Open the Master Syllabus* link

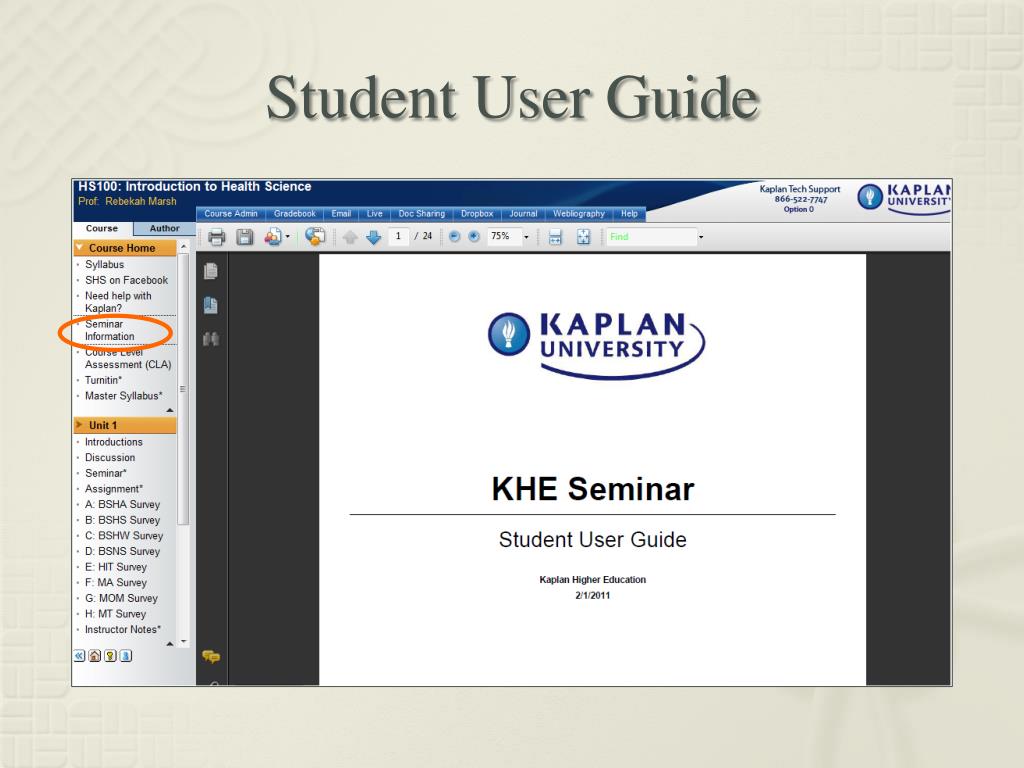click(x=123, y=396)
